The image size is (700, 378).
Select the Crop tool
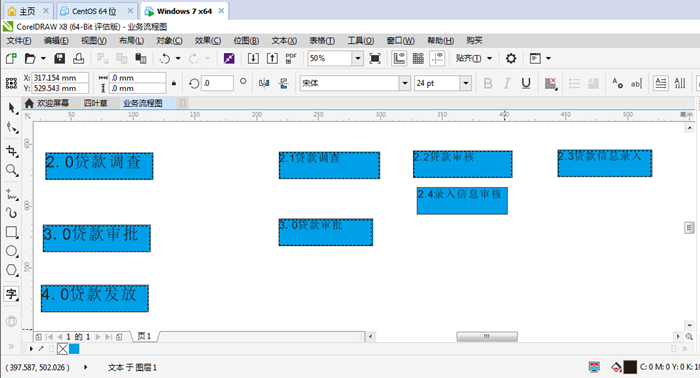point(11,151)
